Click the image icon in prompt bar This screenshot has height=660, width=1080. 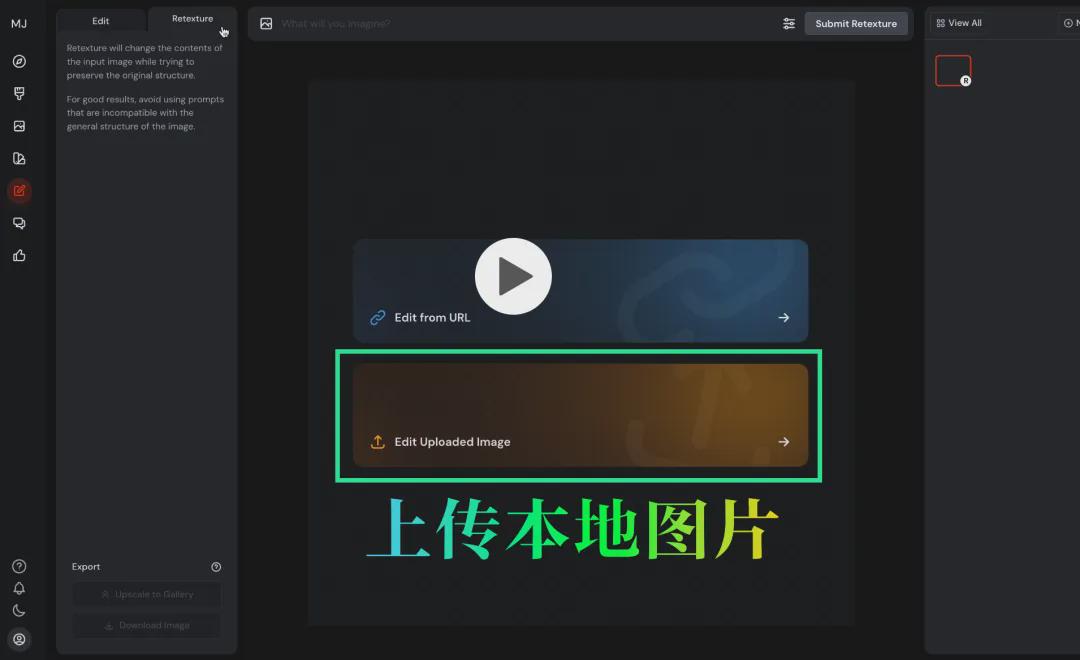click(x=266, y=24)
